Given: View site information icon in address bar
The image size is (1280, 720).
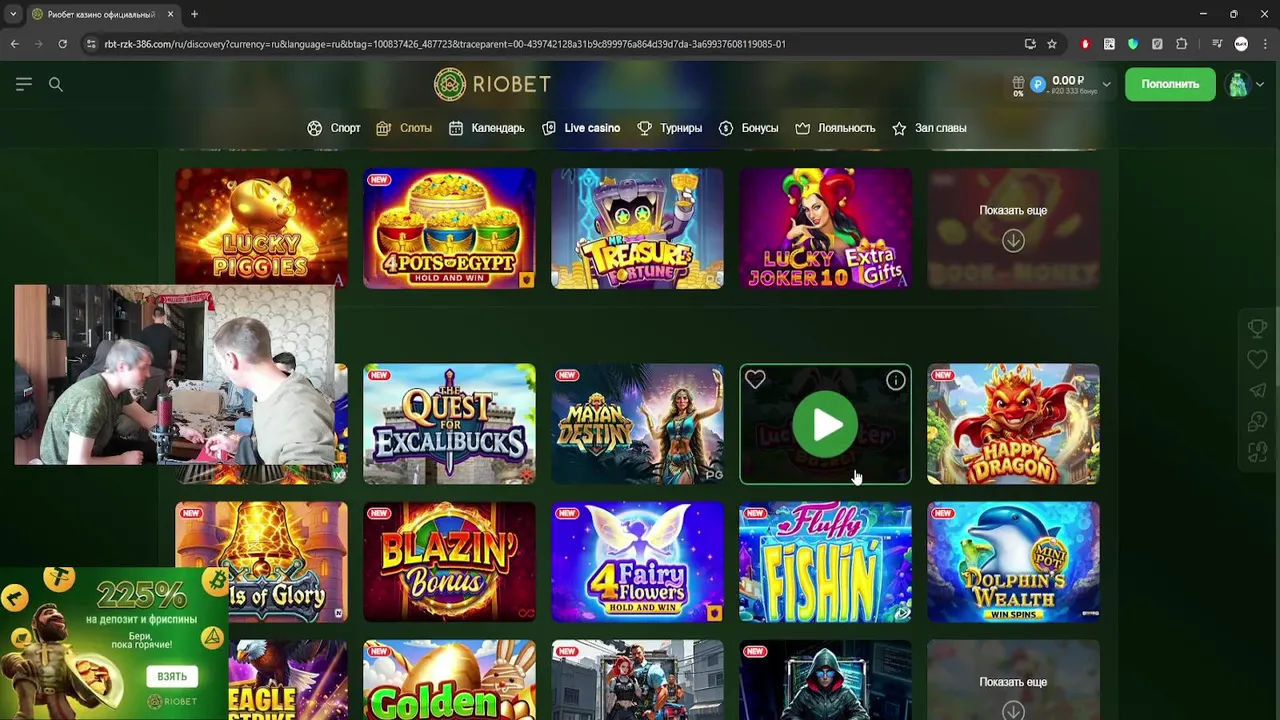Looking at the screenshot, I should (91, 44).
